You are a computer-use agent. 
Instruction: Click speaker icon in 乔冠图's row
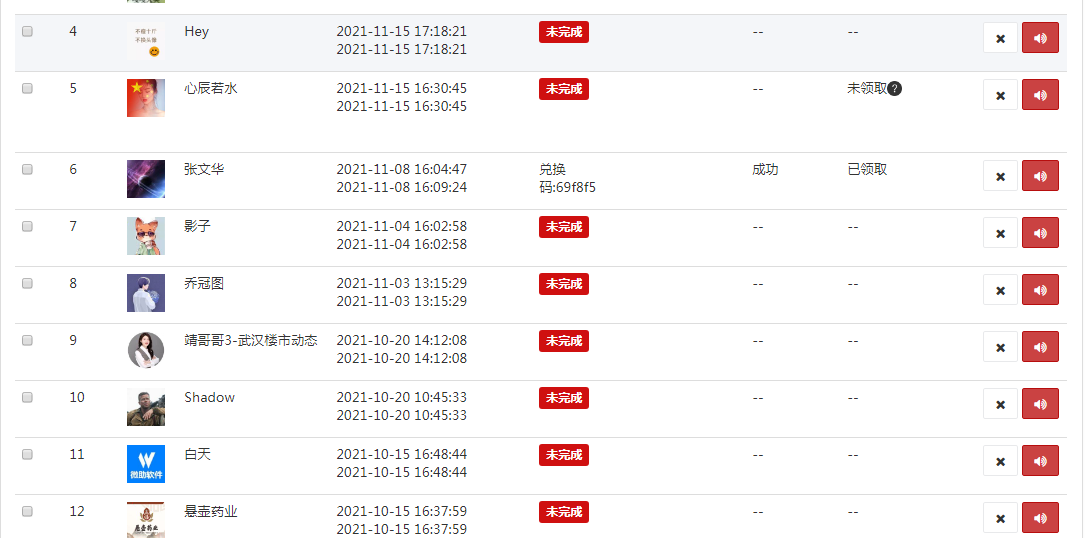tap(1040, 290)
